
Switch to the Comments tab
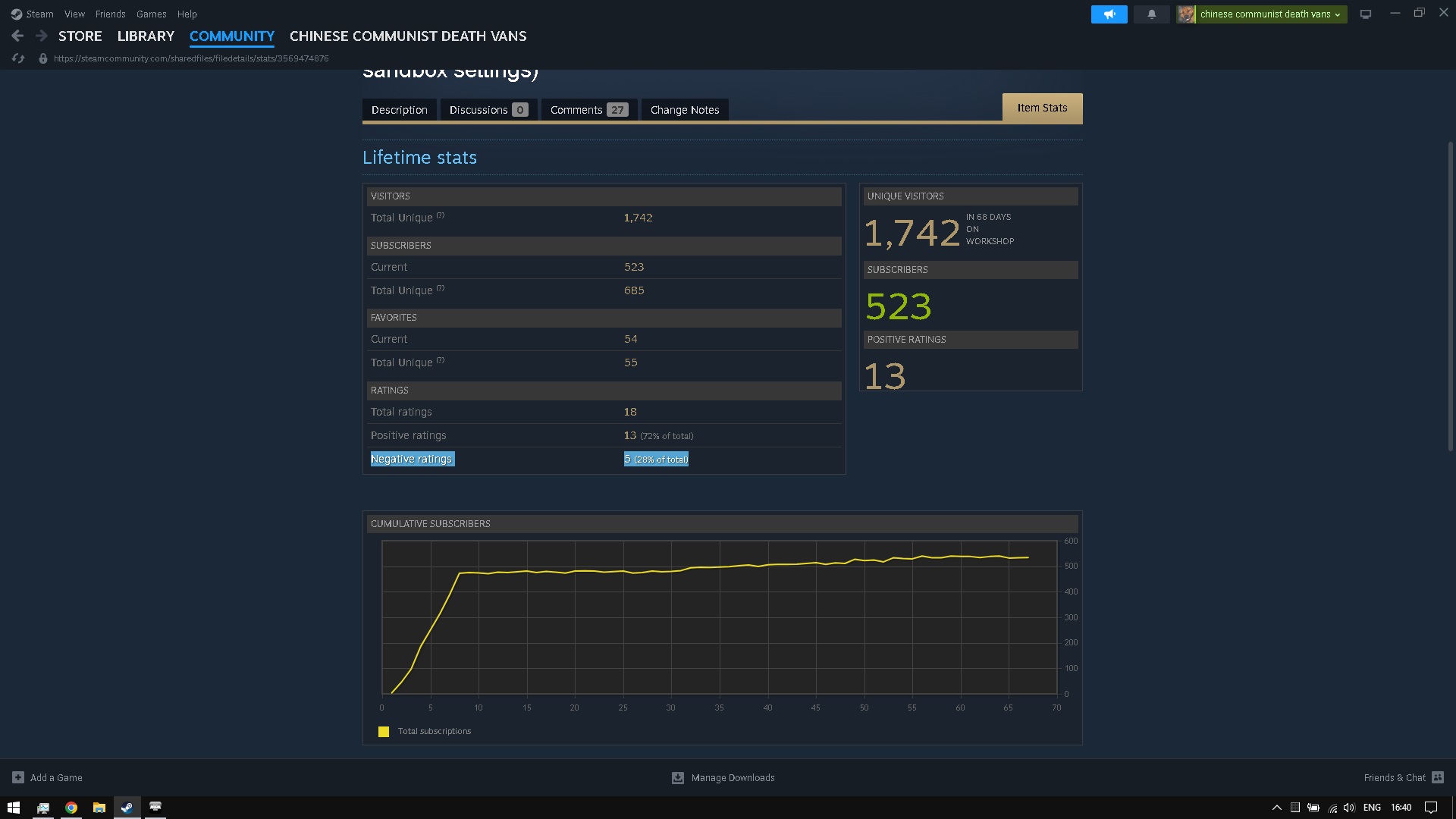tap(588, 110)
